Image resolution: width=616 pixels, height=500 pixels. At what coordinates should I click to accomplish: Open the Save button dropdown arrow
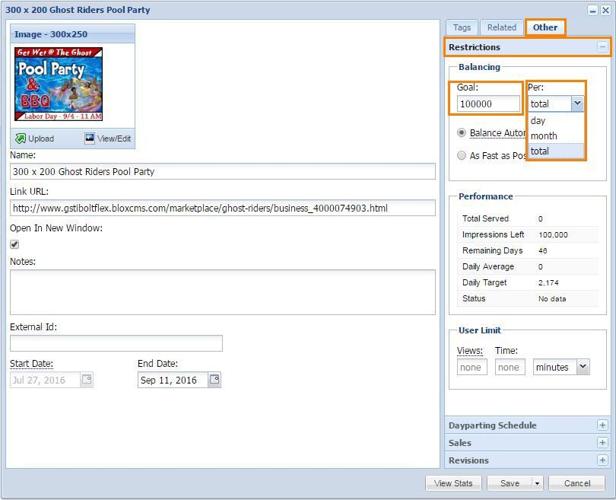pos(537,484)
